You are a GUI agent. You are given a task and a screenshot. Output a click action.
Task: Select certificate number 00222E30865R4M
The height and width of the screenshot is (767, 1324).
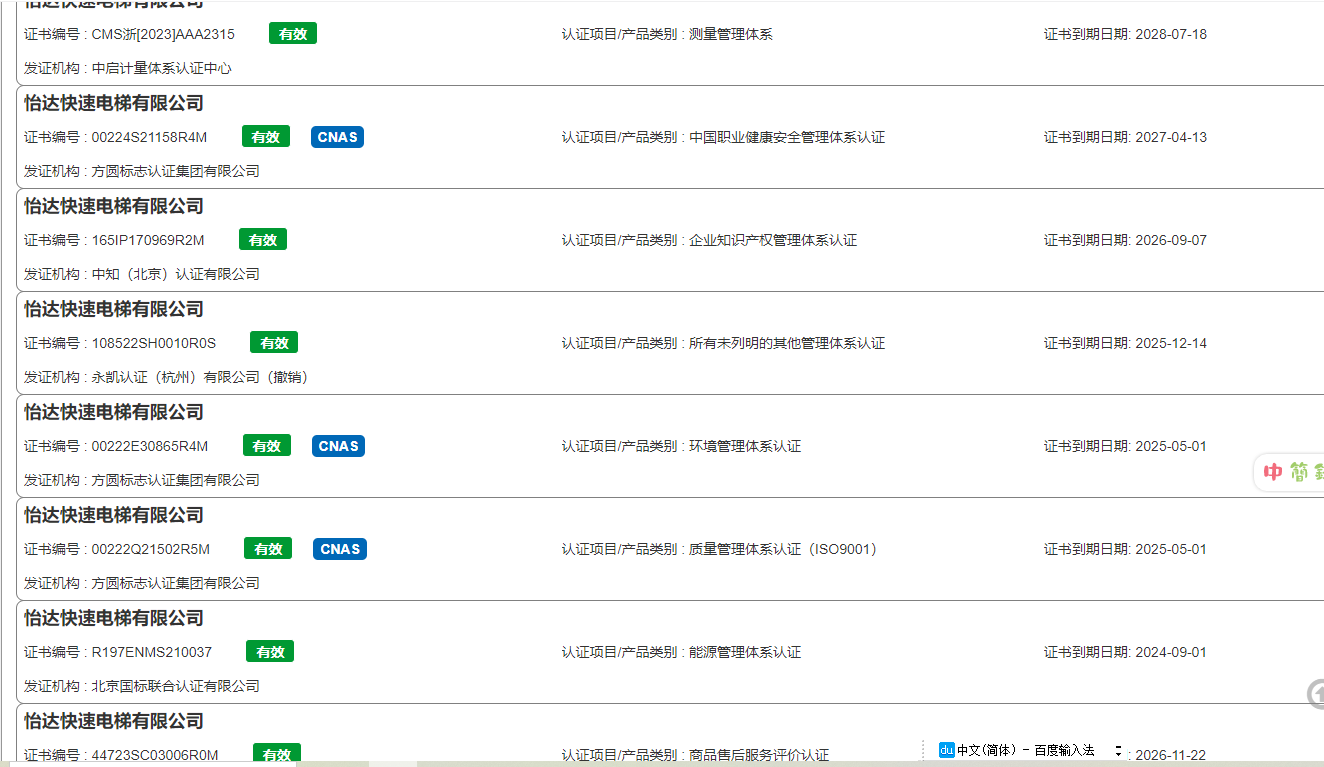150,446
